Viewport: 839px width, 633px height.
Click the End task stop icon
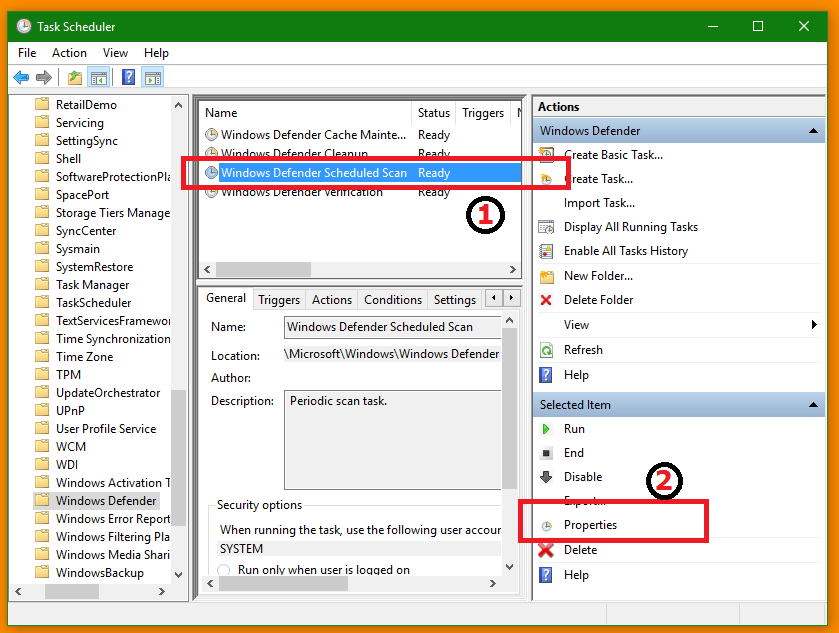tap(546, 453)
